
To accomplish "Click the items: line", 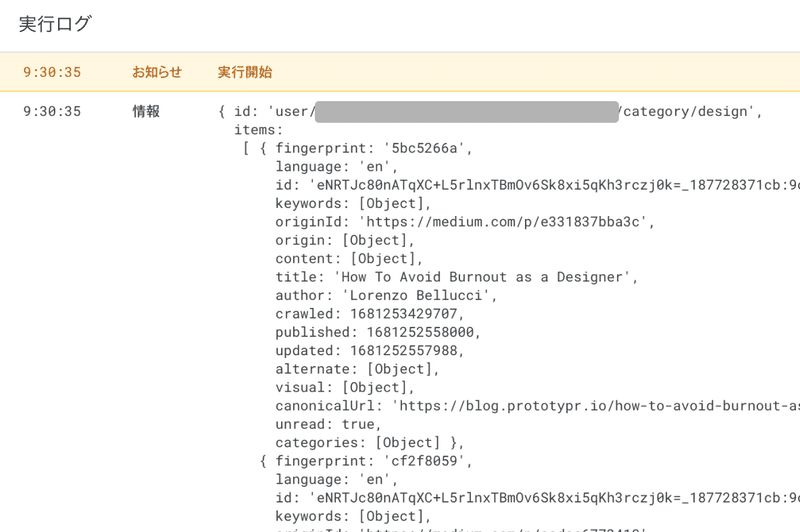I will pos(259,130).
